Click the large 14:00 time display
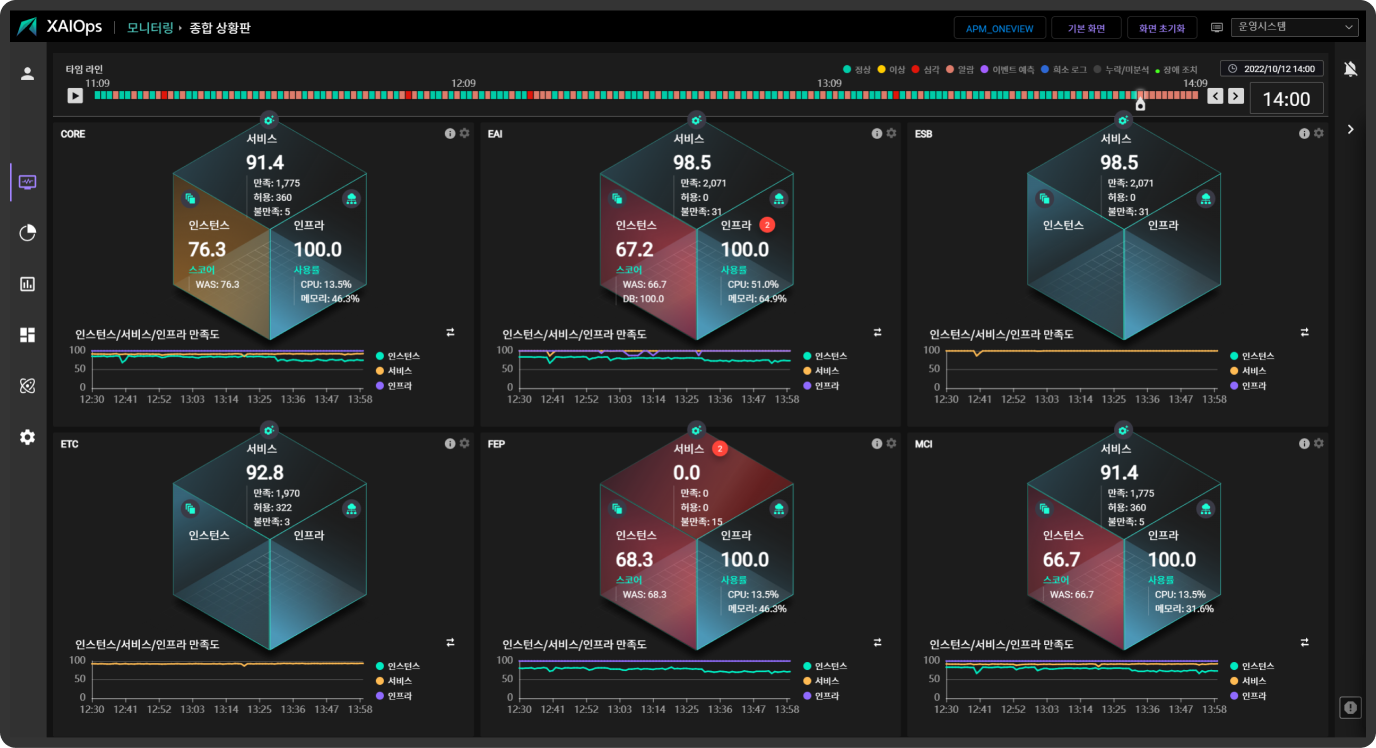Screen dimensions: 1376x748 1286,98
